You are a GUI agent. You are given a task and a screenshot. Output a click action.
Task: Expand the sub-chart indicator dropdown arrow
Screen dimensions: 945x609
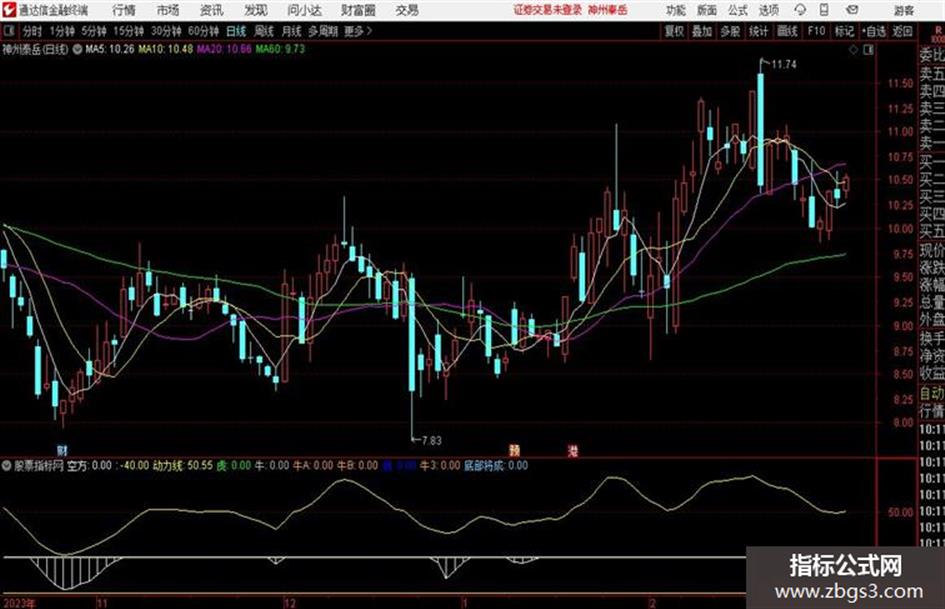click(x=7, y=465)
